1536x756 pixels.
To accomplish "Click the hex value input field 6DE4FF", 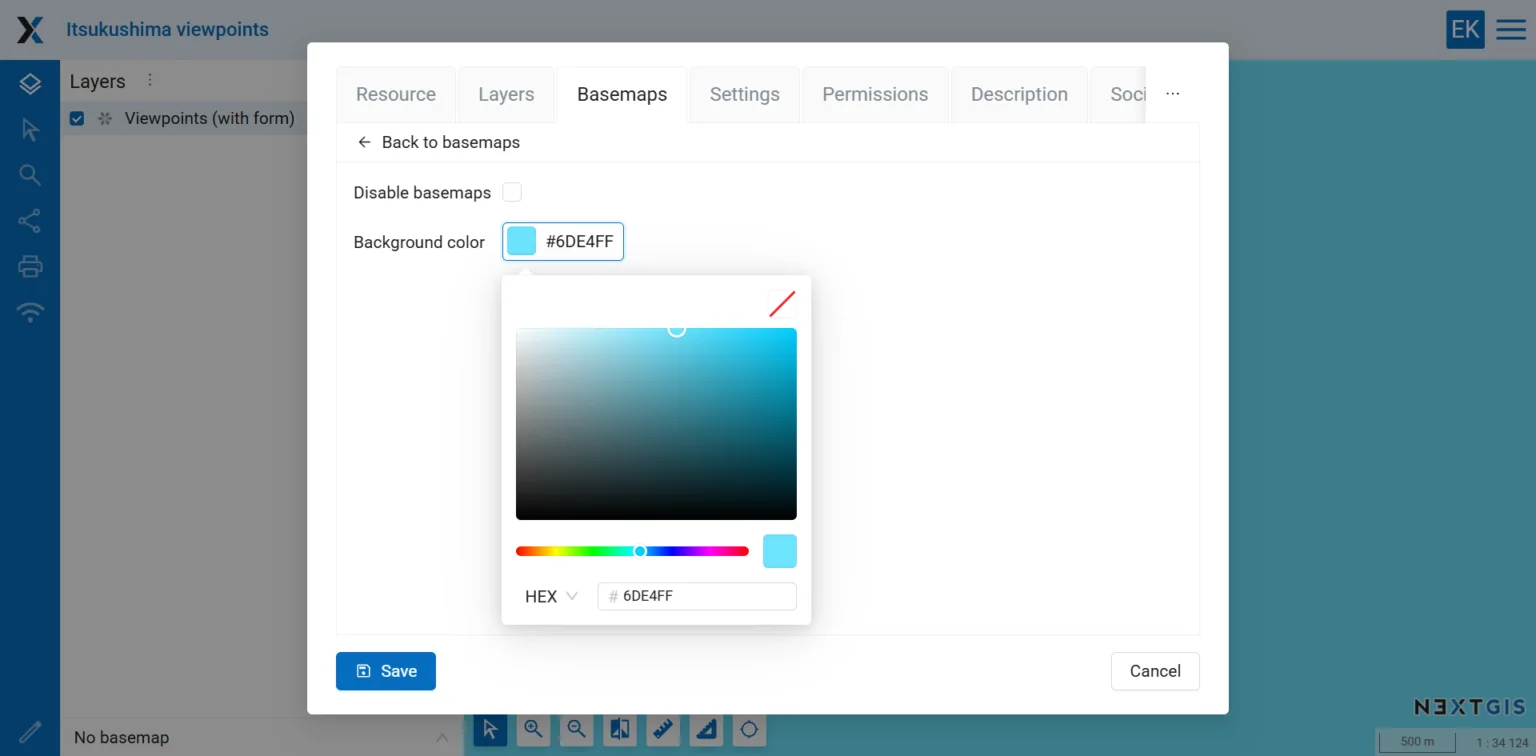I will 697,596.
